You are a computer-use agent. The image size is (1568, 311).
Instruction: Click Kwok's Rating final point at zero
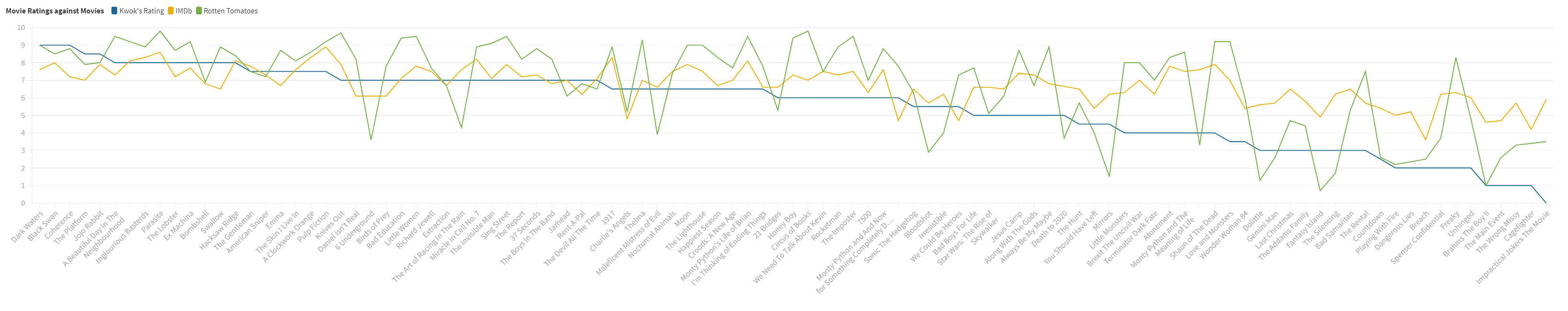(x=1546, y=203)
